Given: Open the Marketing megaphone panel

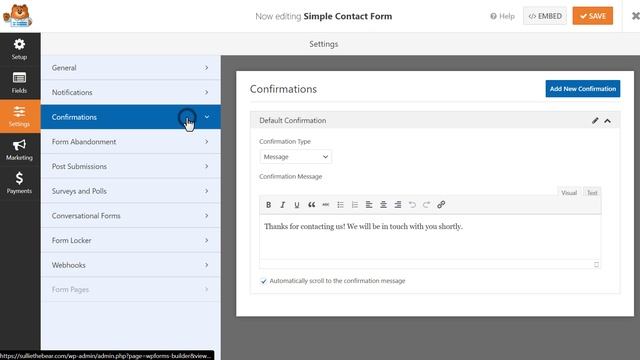Looking at the screenshot, I should click(x=19, y=150).
